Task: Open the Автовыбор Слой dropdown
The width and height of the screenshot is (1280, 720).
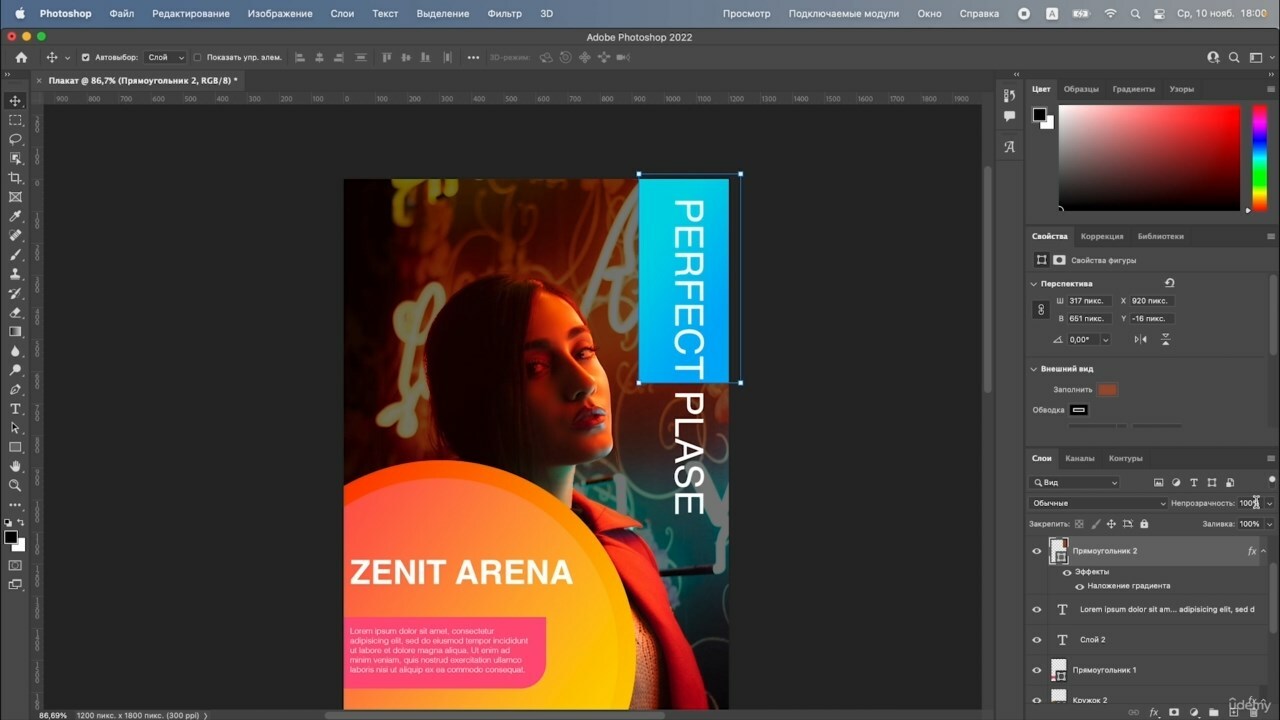Action: tap(166, 58)
